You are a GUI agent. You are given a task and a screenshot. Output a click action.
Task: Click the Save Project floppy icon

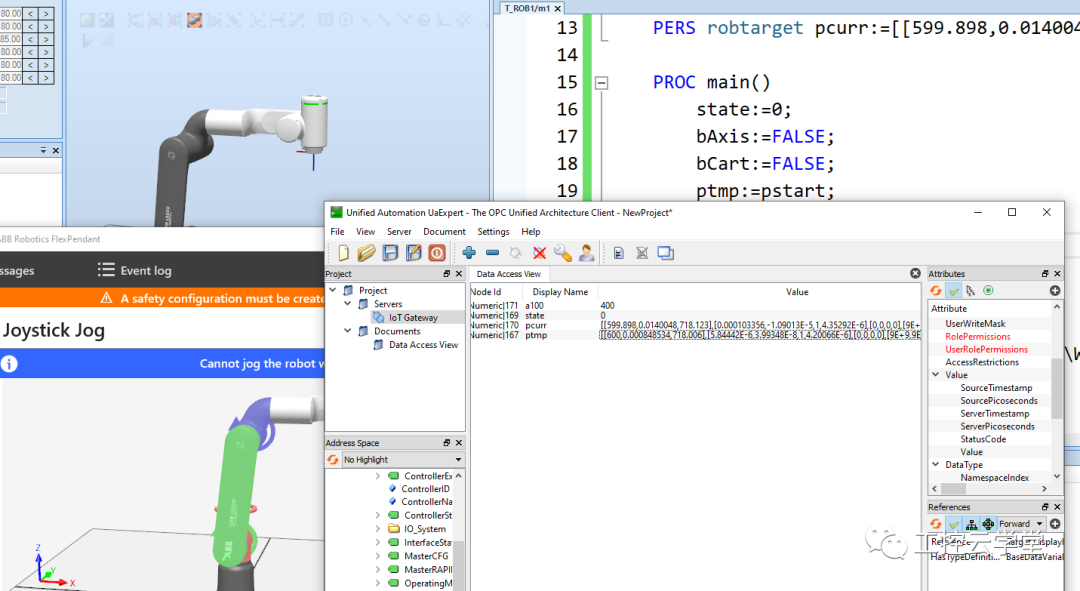coord(390,253)
